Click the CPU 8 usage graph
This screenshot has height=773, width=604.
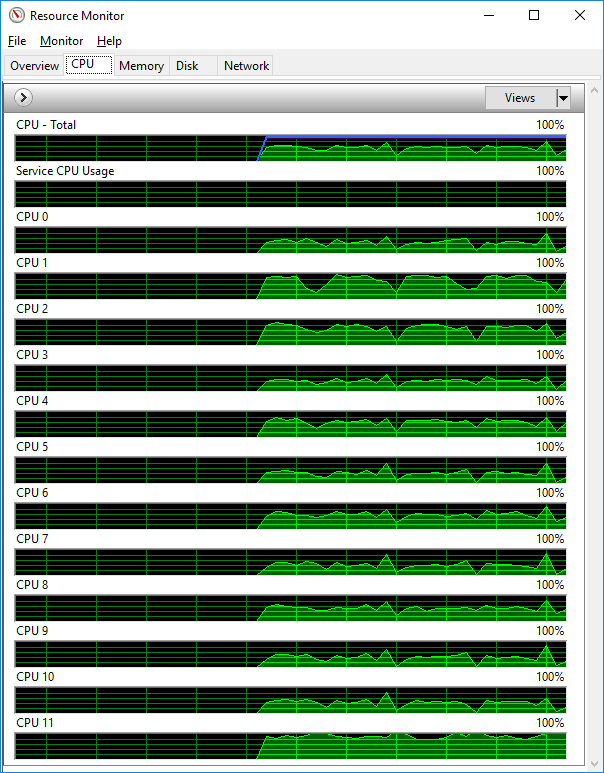(290, 608)
